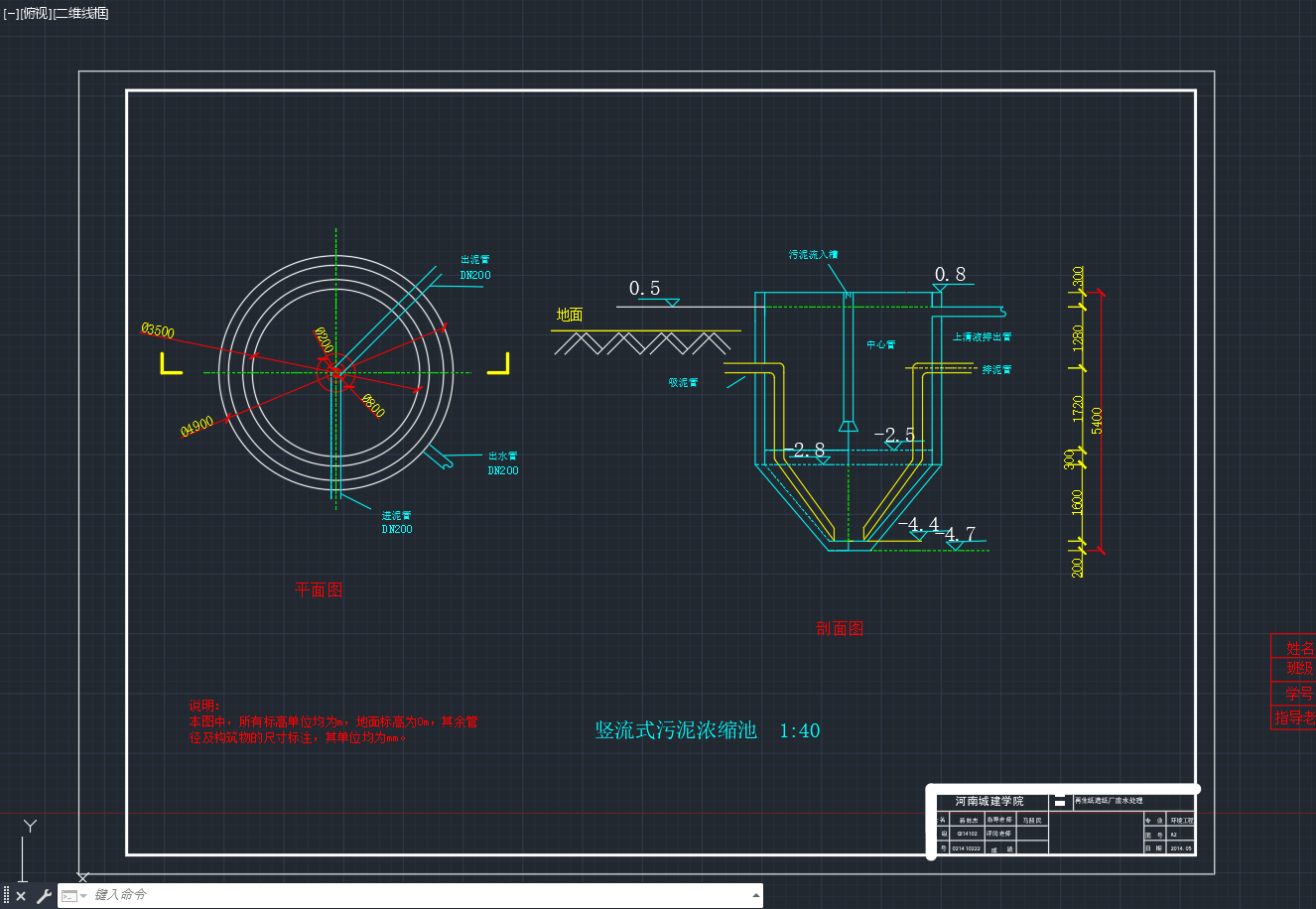The height and width of the screenshot is (909, 1316).
Task: Grab the command line drag handle
Action: (6, 896)
